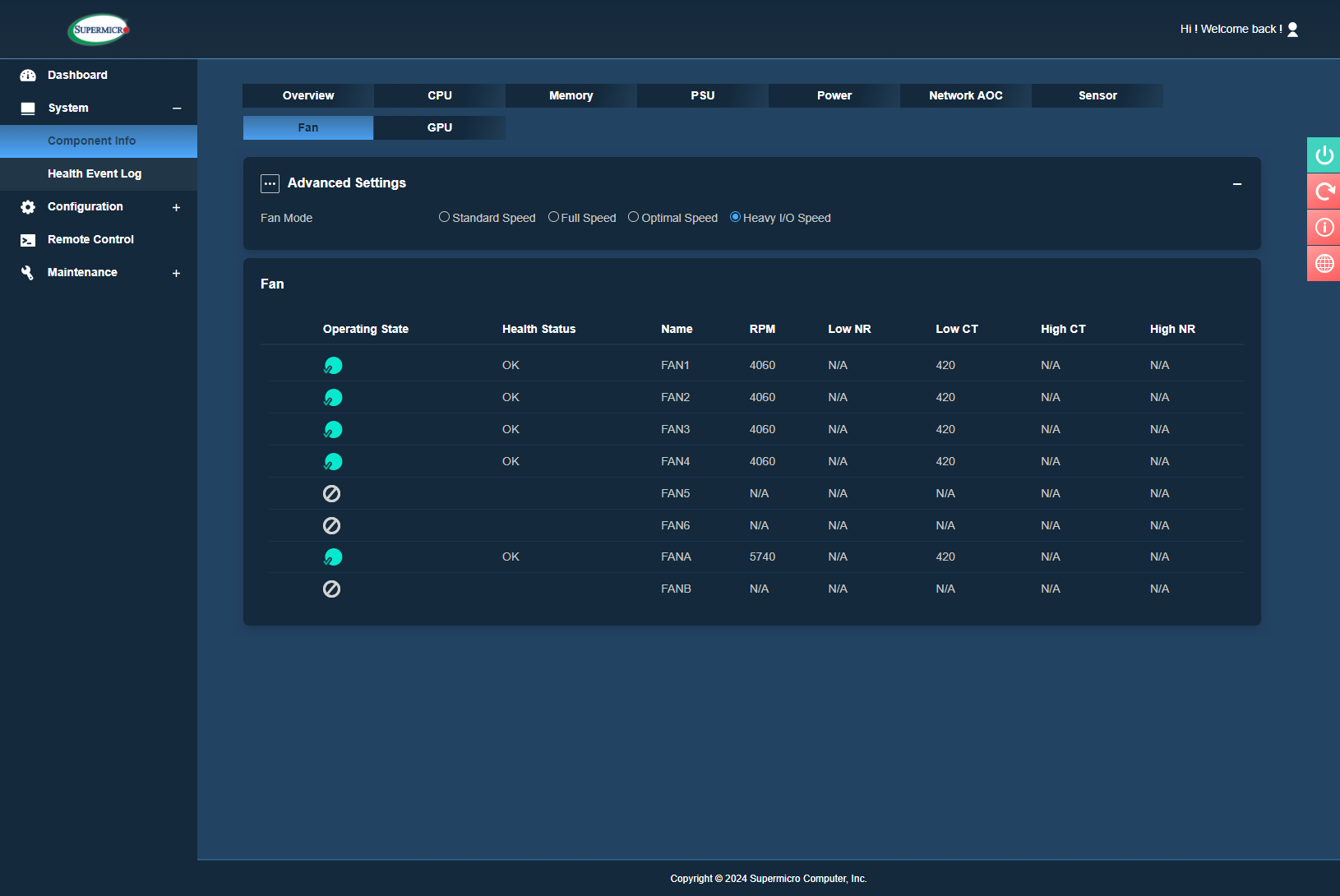The height and width of the screenshot is (896, 1340).
Task: Click the globe language icon button
Action: 1324,264
